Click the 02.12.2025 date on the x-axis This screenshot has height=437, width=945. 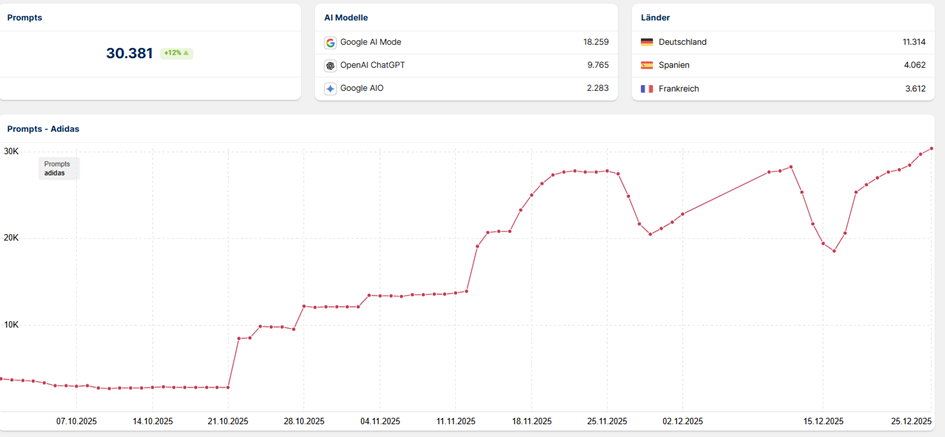[682, 422]
